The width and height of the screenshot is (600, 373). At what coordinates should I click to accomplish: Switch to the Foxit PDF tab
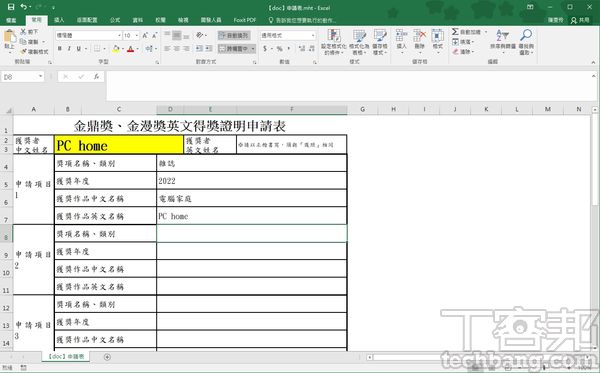pyautogui.click(x=245, y=20)
